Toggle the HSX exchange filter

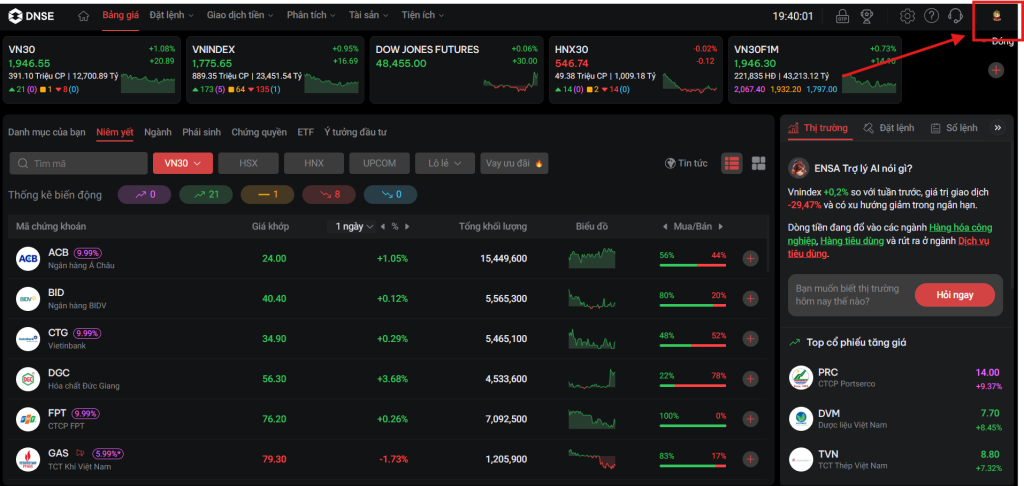[248, 163]
